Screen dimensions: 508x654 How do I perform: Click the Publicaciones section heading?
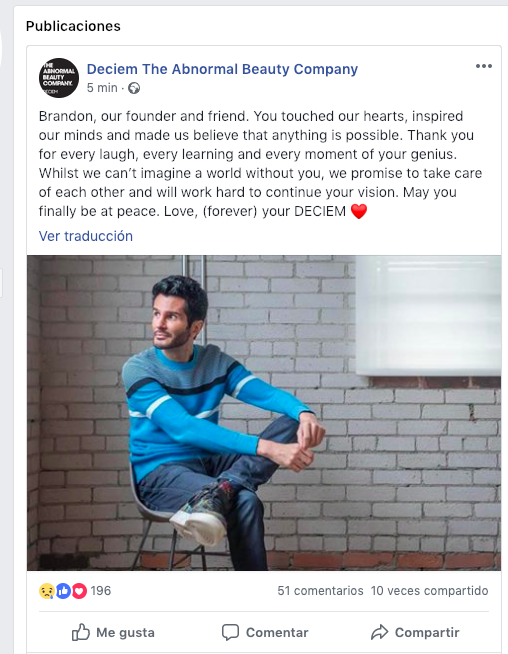point(73,26)
